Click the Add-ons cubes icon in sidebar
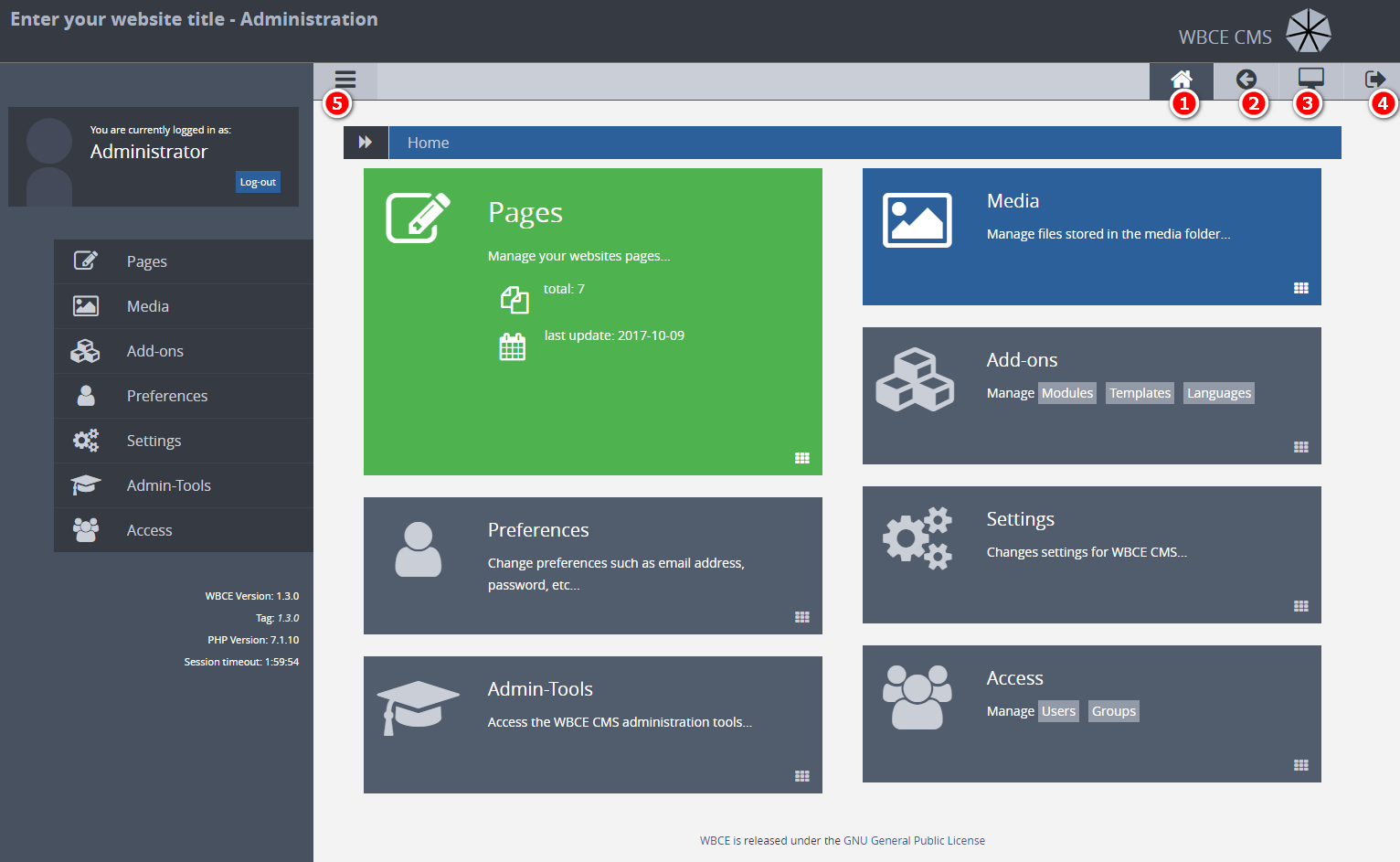 (x=86, y=350)
